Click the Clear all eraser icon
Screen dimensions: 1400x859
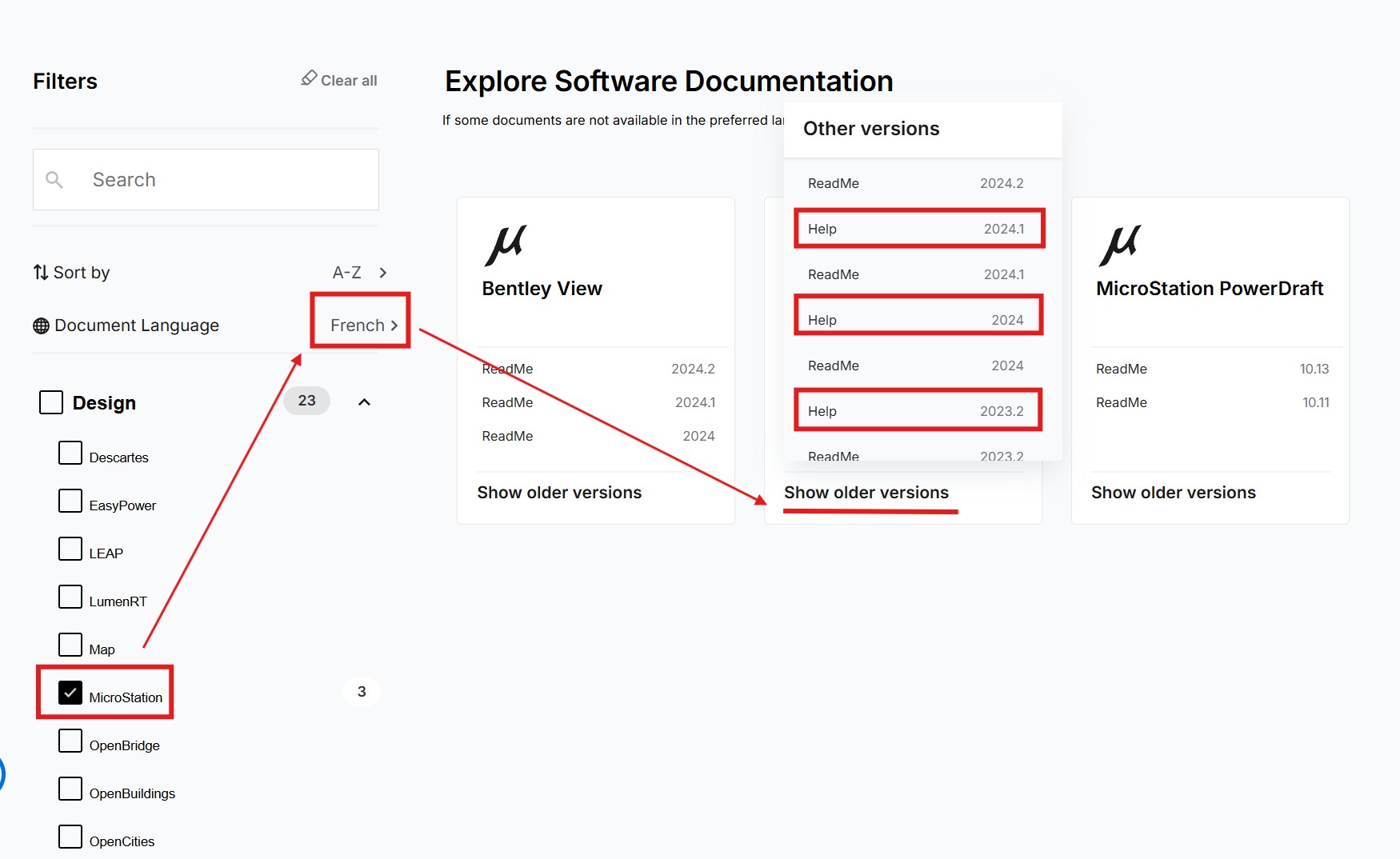pyautogui.click(x=309, y=78)
